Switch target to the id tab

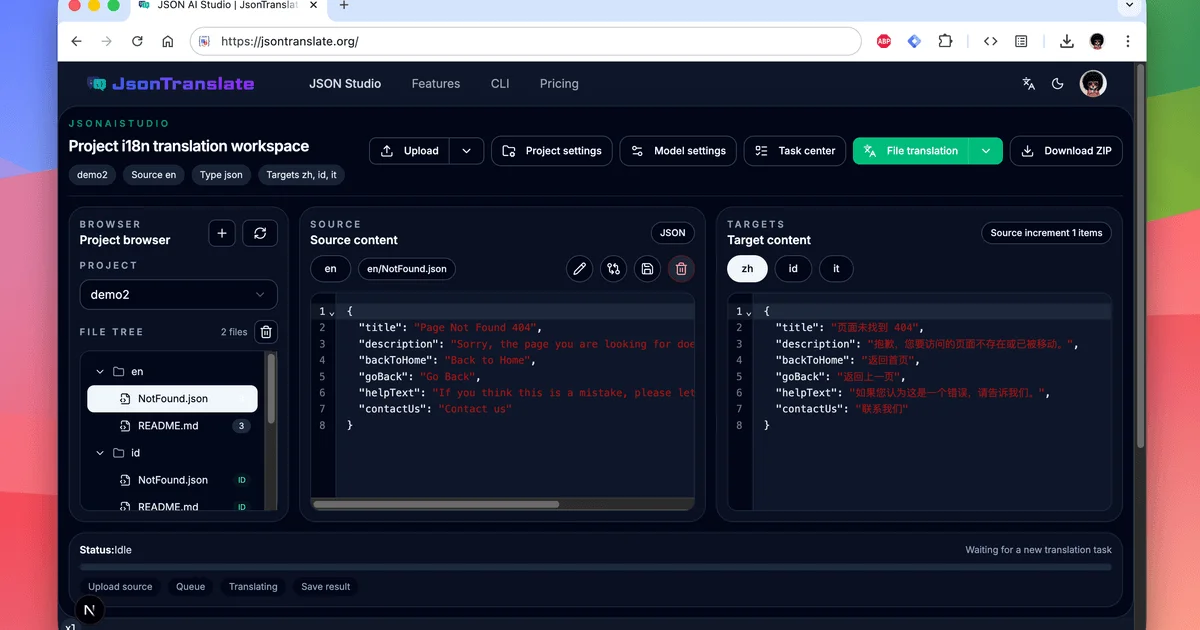click(793, 269)
